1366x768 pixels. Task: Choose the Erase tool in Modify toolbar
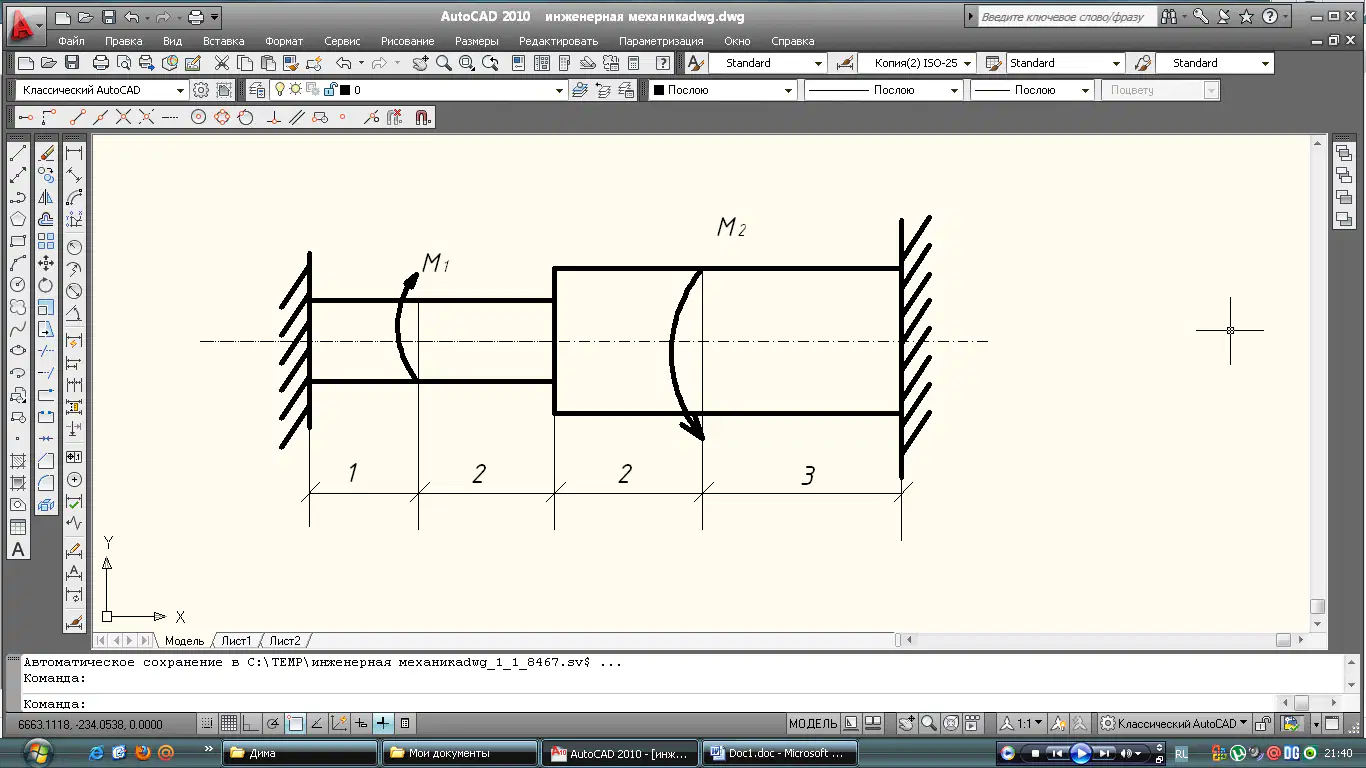(46, 153)
